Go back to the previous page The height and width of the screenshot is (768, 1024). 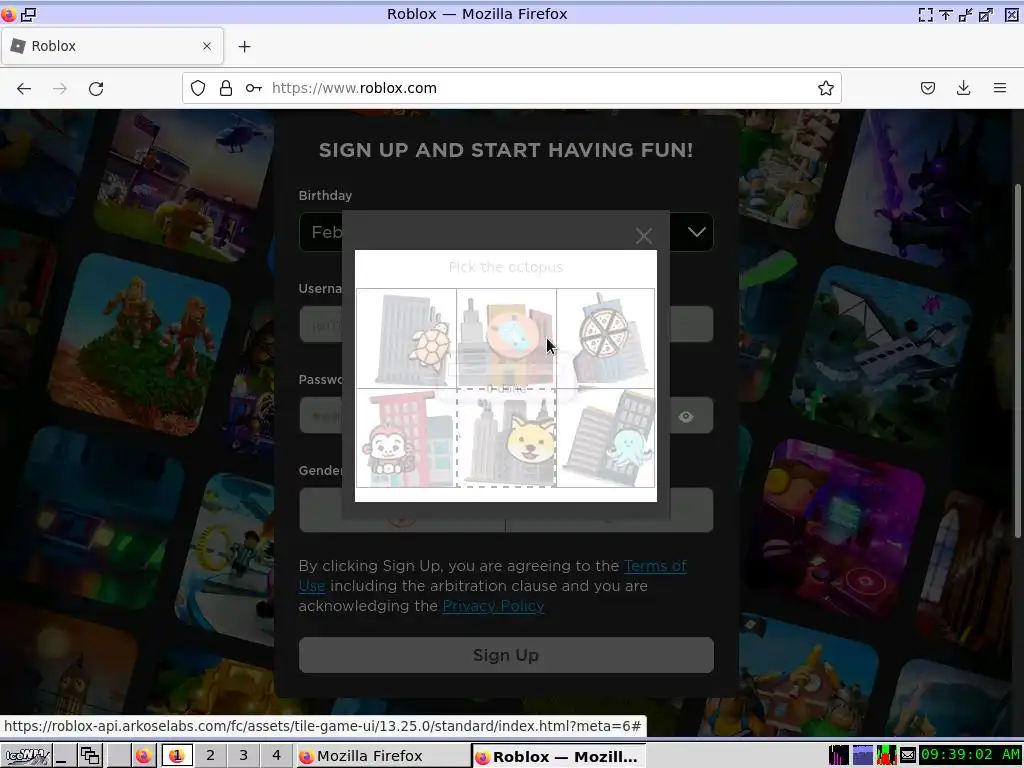(24, 88)
